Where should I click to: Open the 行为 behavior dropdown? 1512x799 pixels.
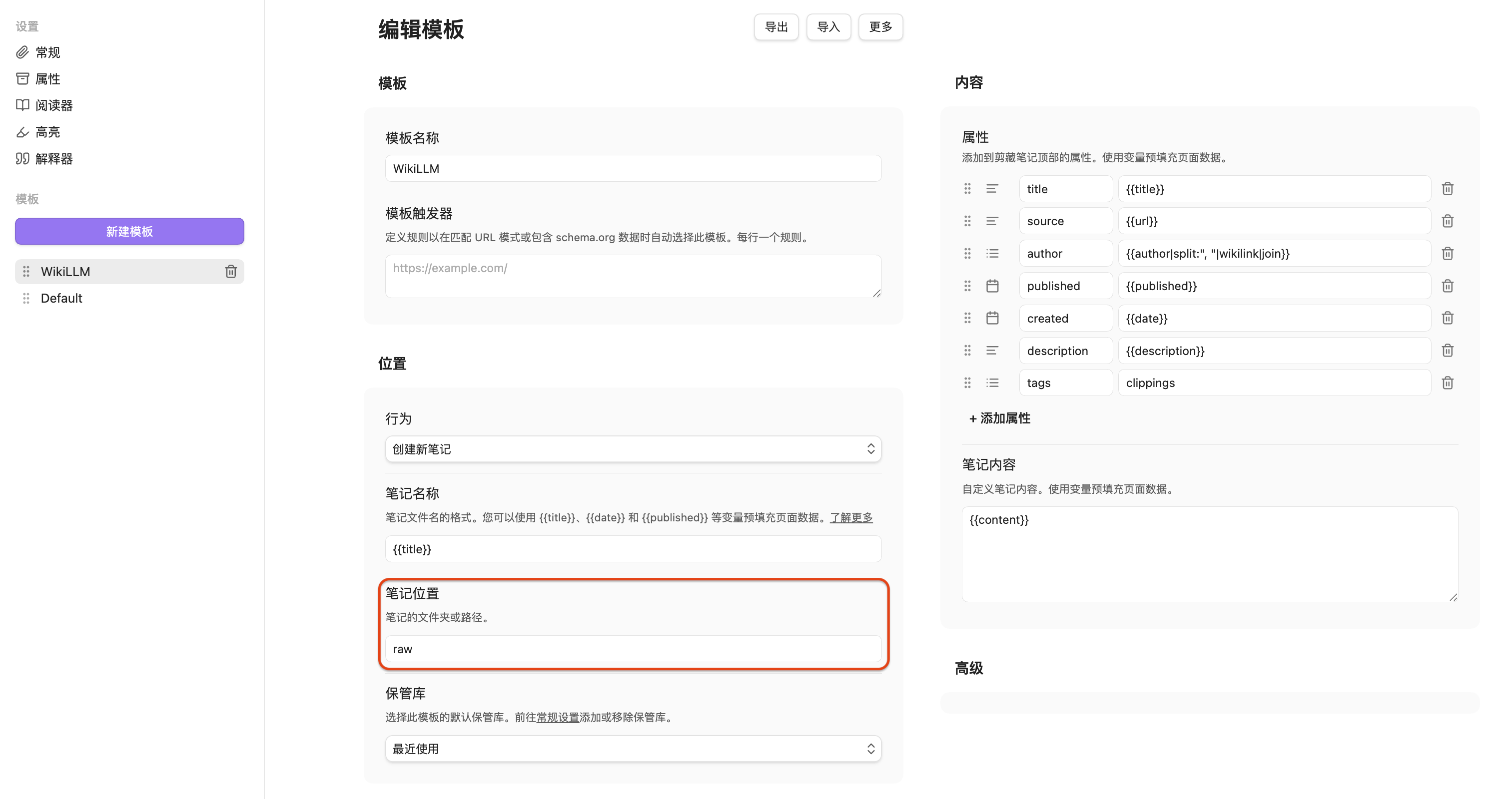pyautogui.click(x=633, y=449)
